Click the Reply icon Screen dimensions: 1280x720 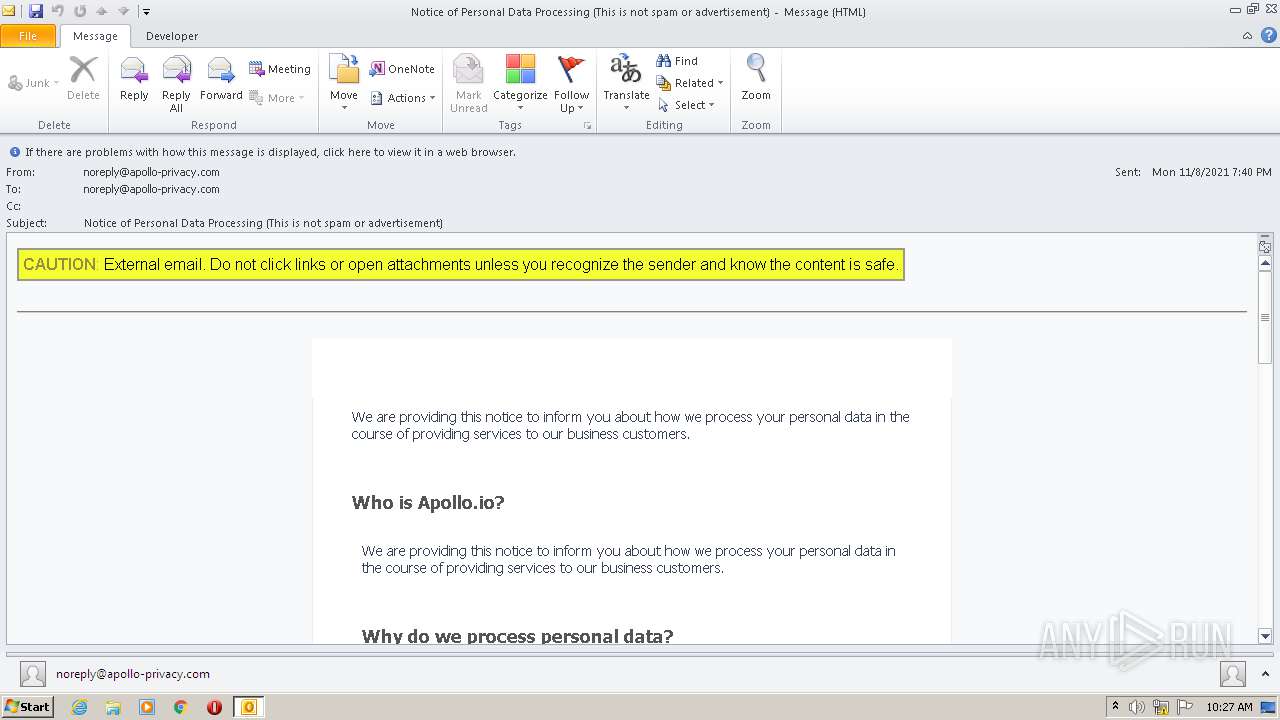134,79
